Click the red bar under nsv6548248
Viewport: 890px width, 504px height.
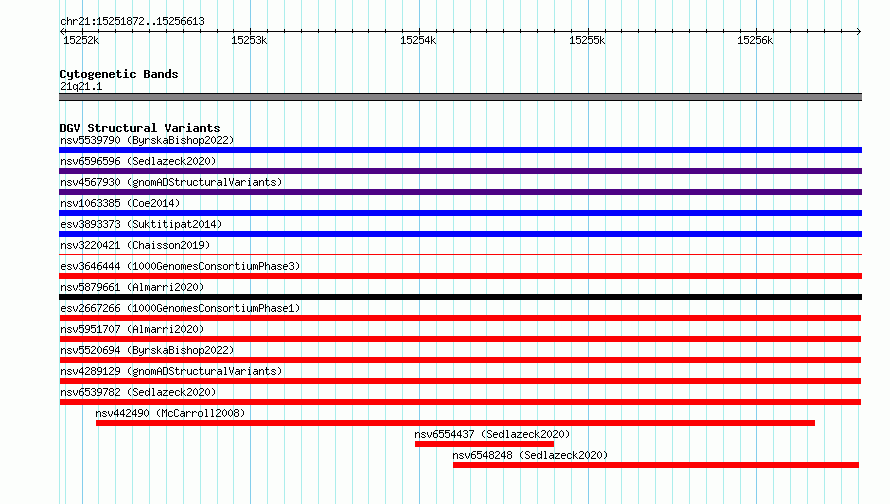[x=656, y=465]
